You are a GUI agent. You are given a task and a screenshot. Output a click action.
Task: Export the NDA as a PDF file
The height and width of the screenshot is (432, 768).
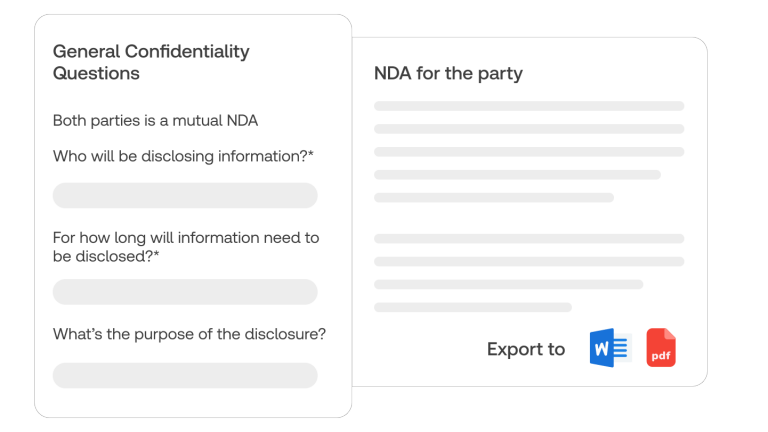[661, 348]
